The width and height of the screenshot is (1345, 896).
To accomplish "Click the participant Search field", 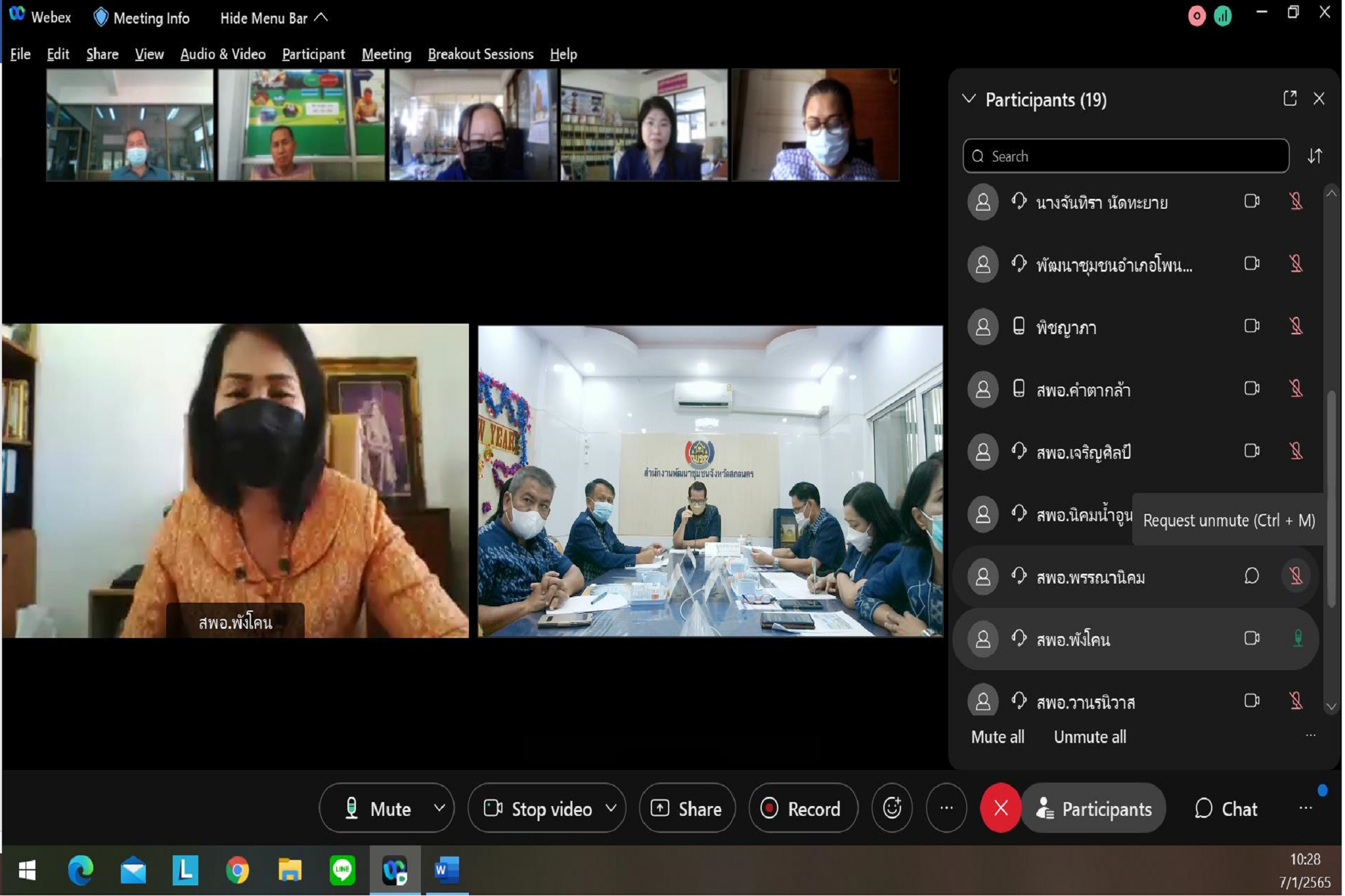I will (1126, 156).
